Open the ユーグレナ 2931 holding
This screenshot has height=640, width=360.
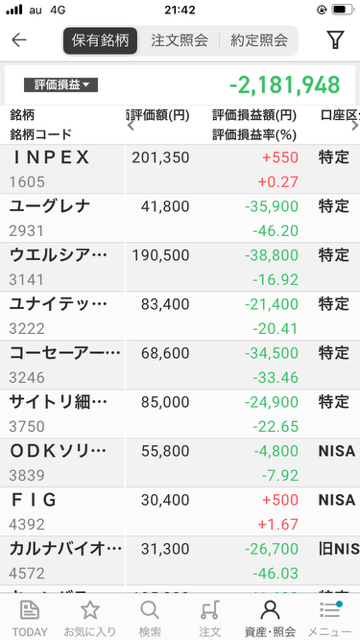tap(180, 218)
